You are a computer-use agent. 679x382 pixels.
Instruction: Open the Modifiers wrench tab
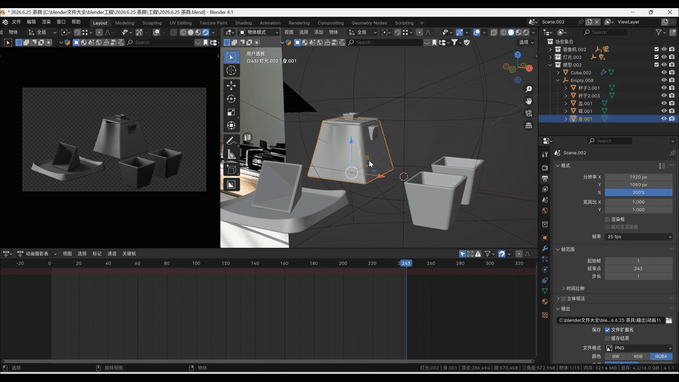[x=545, y=249]
